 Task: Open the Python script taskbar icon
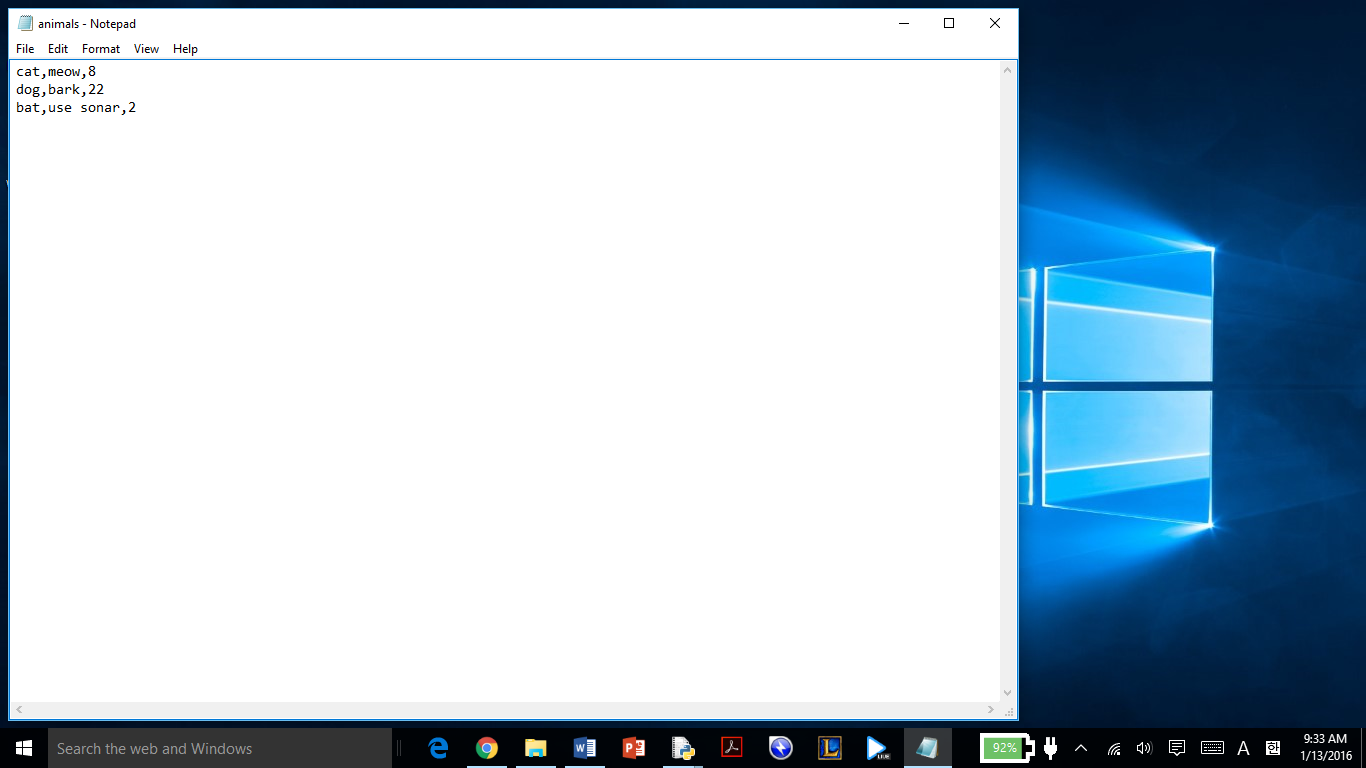pos(683,748)
